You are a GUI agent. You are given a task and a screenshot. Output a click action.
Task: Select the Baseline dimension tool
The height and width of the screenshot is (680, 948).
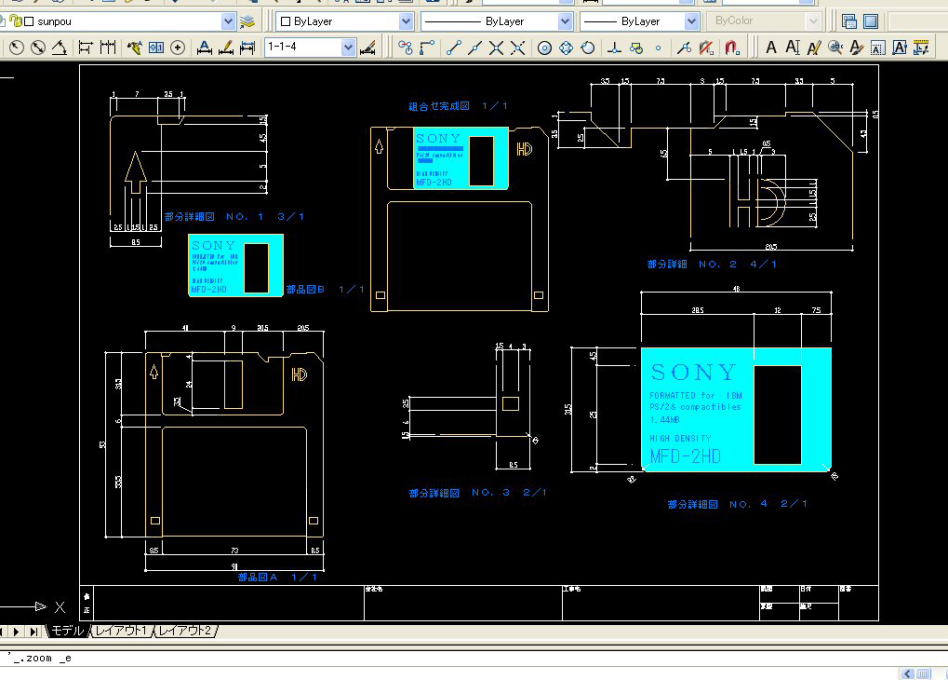85,47
